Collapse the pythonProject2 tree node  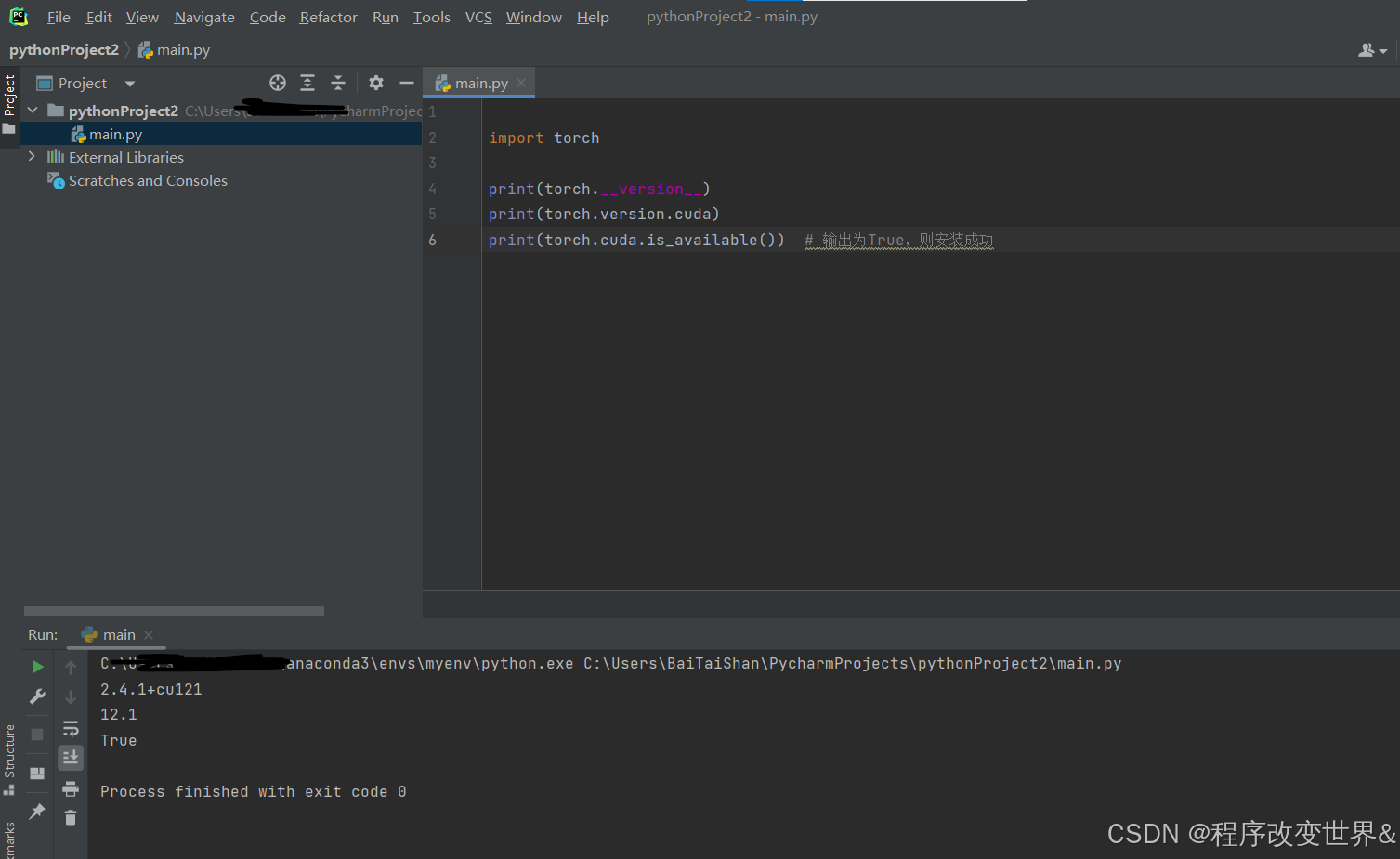coord(33,111)
